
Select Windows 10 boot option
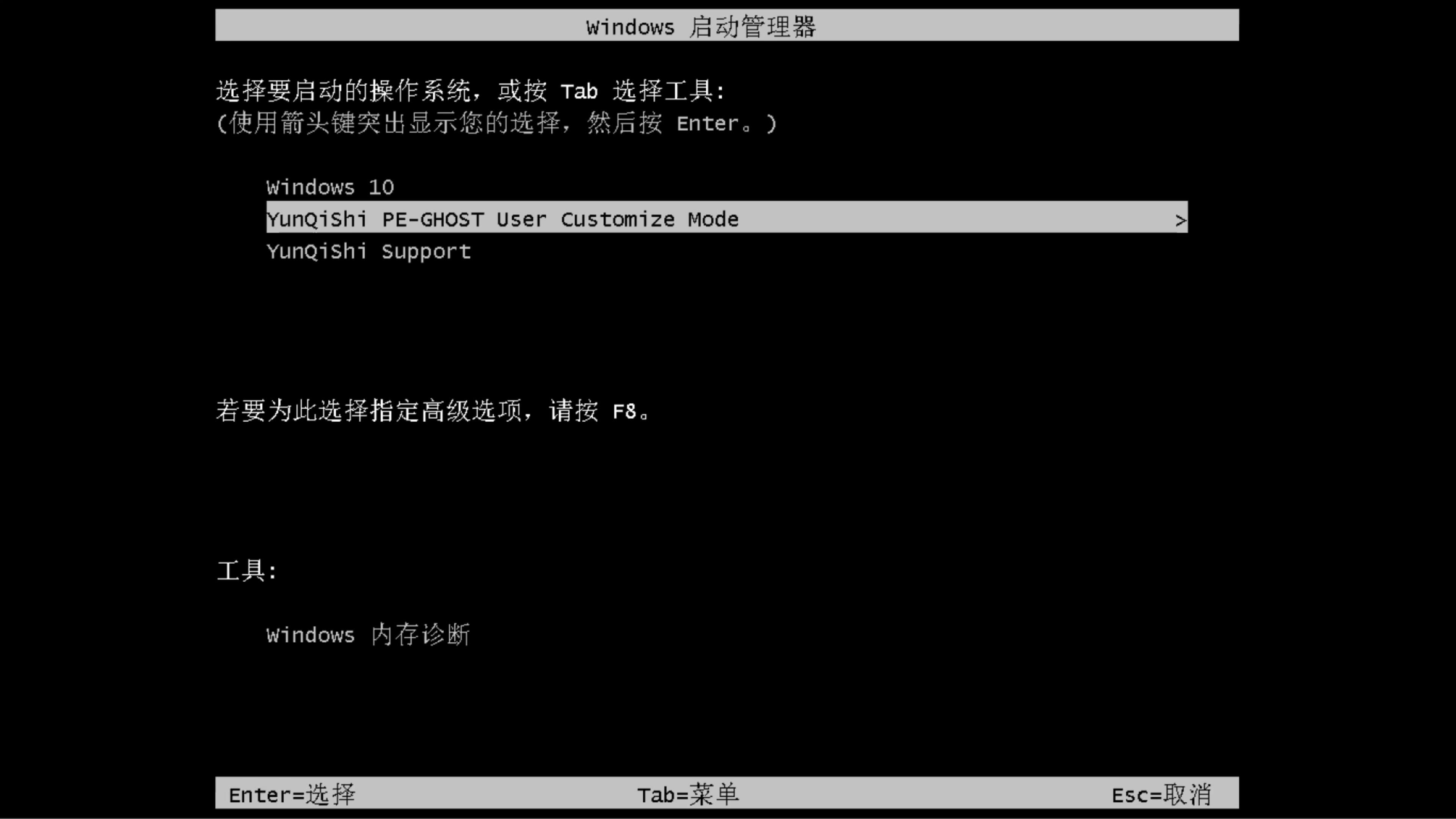[329, 187]
